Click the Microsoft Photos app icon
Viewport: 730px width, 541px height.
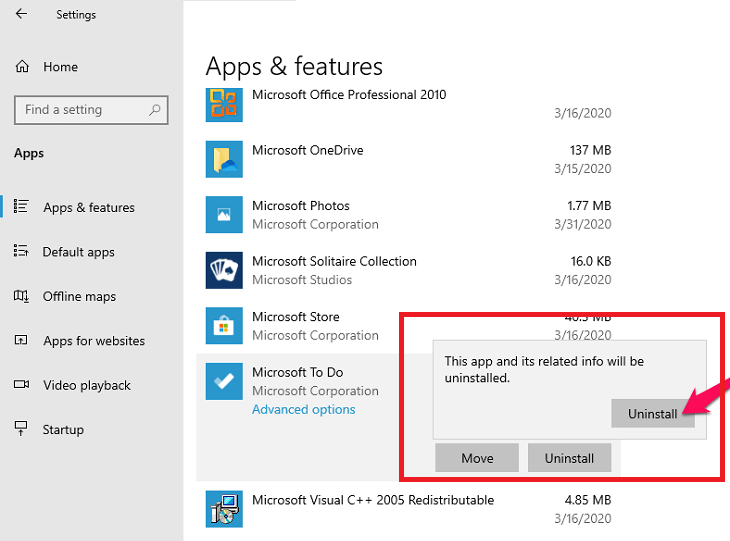point(224,215)
